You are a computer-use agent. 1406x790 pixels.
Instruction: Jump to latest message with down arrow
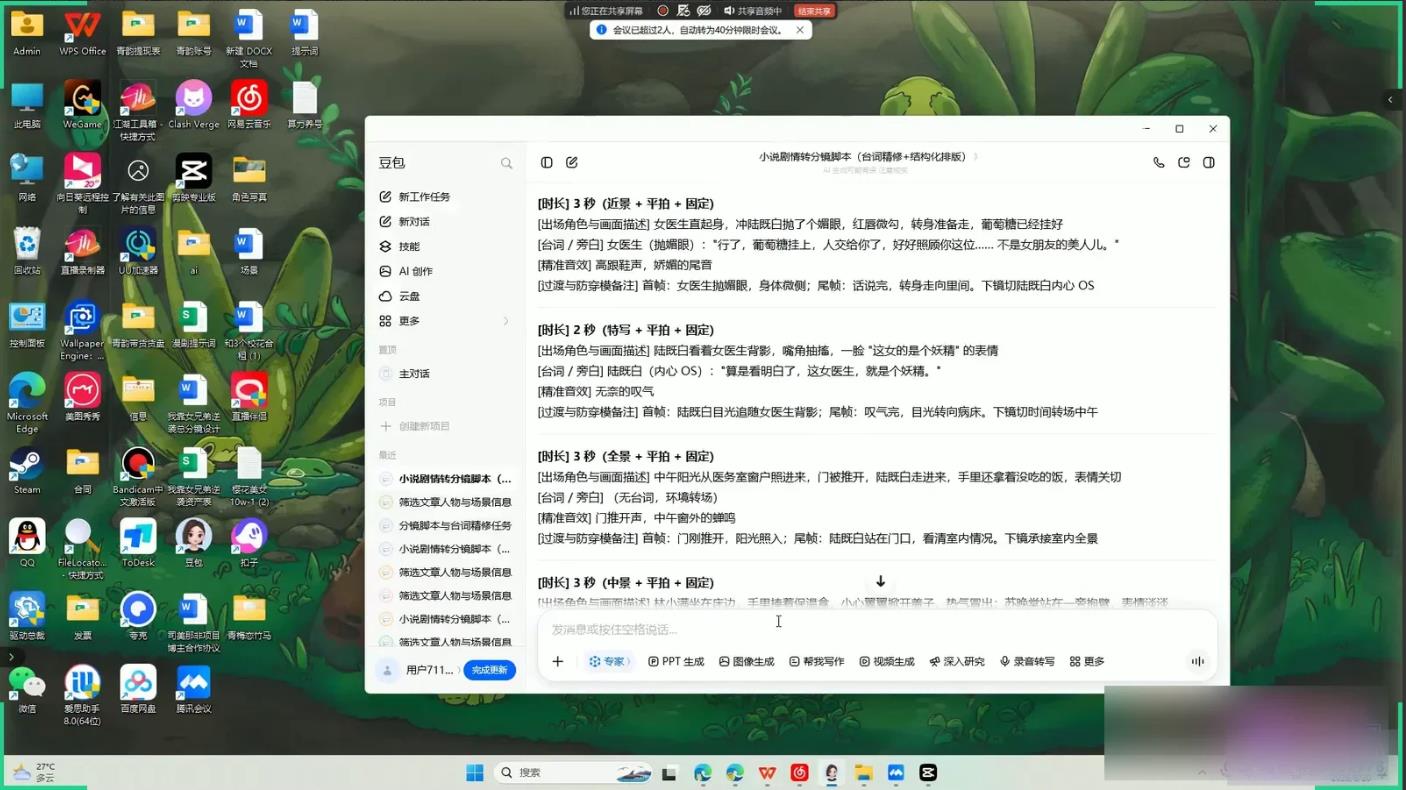(x=880, y=581)
